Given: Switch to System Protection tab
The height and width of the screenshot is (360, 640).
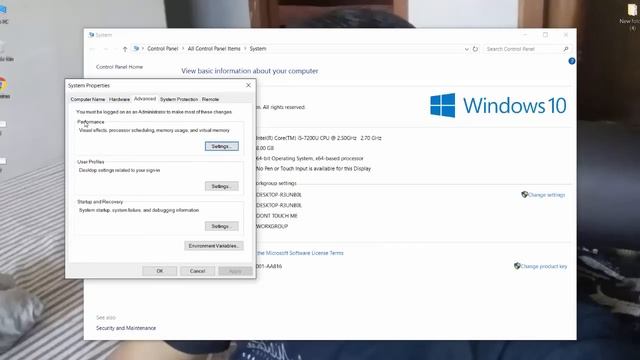Looking at the screenshot, I should click(179, 99).
